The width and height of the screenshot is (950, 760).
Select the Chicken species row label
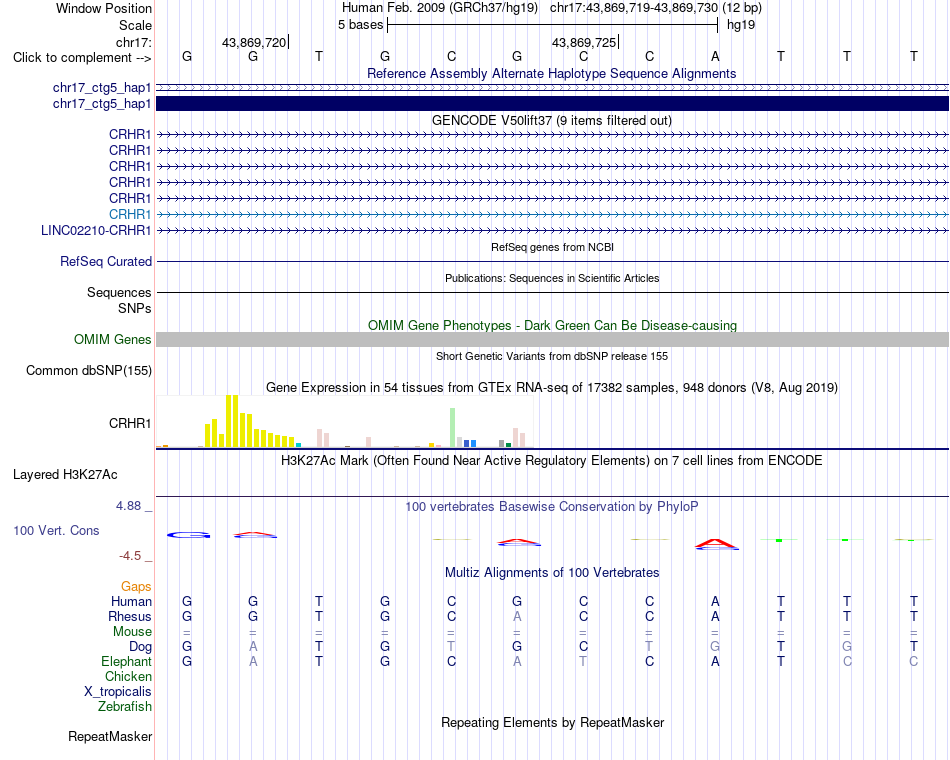[128, 676]
